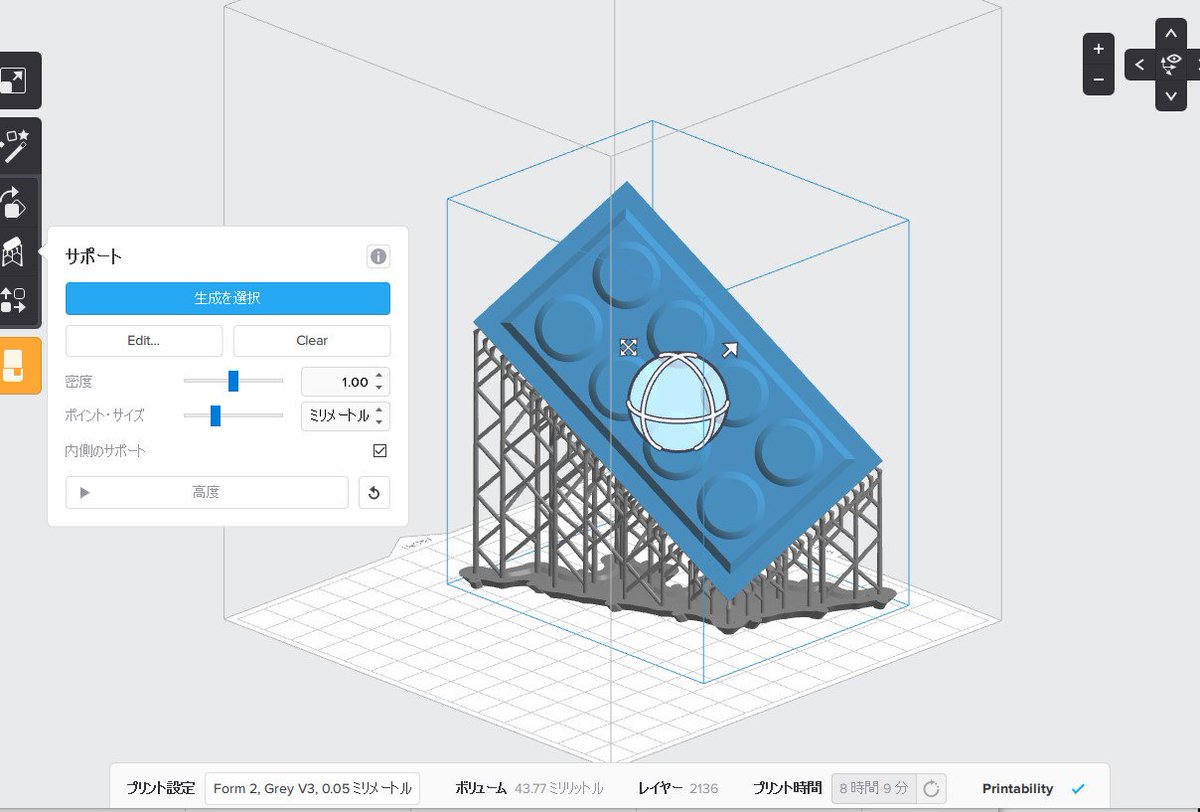
Task: Rotate view up with top arrow
Action: tap(1171, 35)
